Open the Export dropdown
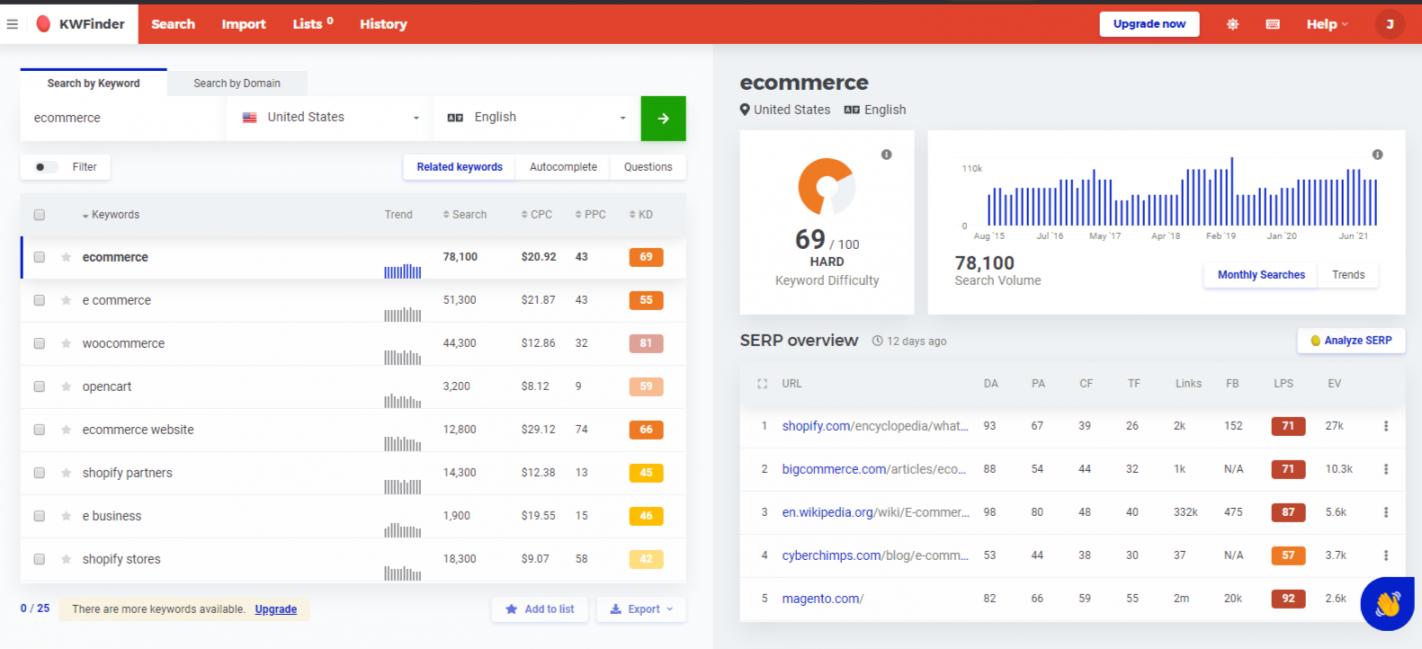 coord(641,609)
